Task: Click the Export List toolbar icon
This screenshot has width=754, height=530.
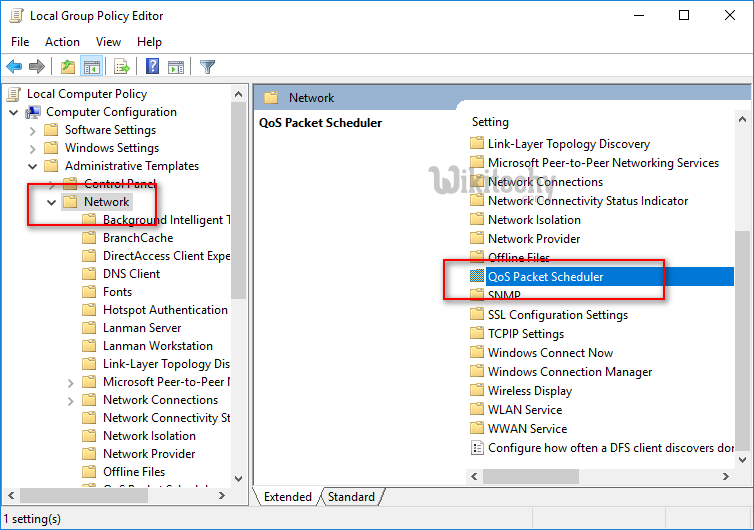Action: (x=121, y=67)
